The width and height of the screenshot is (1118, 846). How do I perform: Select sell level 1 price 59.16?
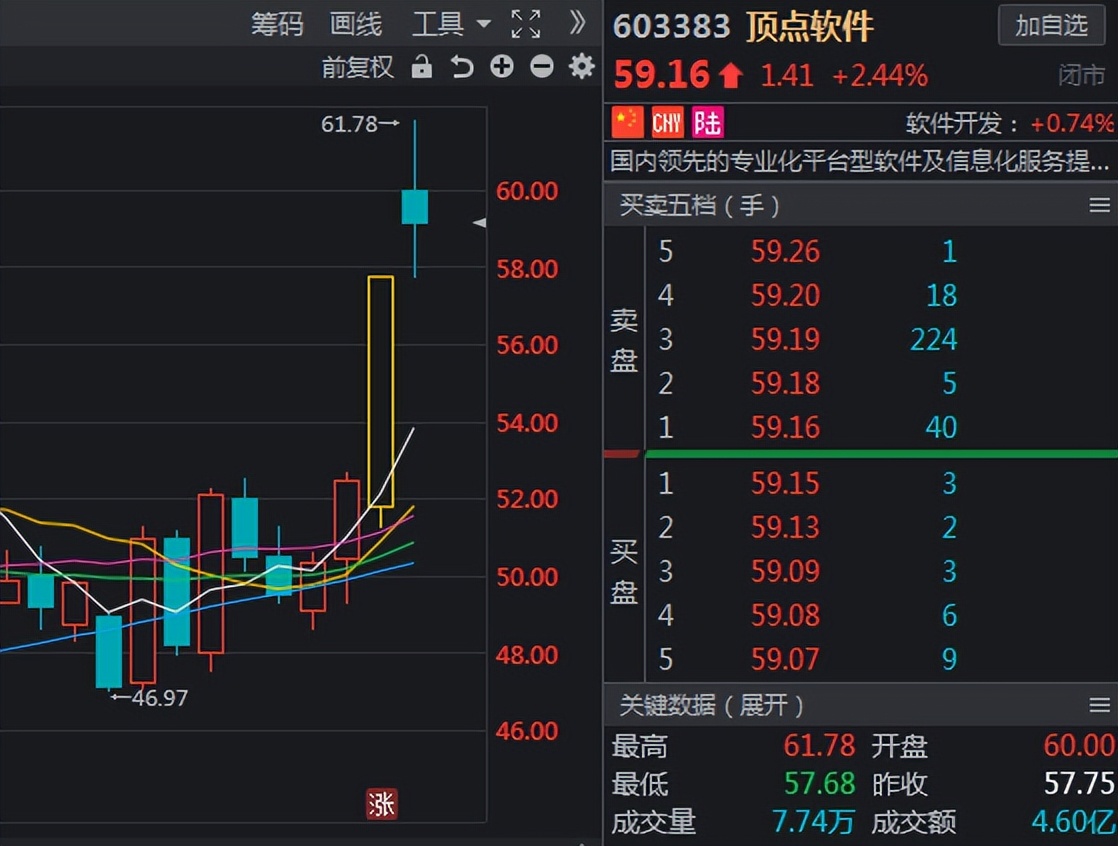[785, 428]
